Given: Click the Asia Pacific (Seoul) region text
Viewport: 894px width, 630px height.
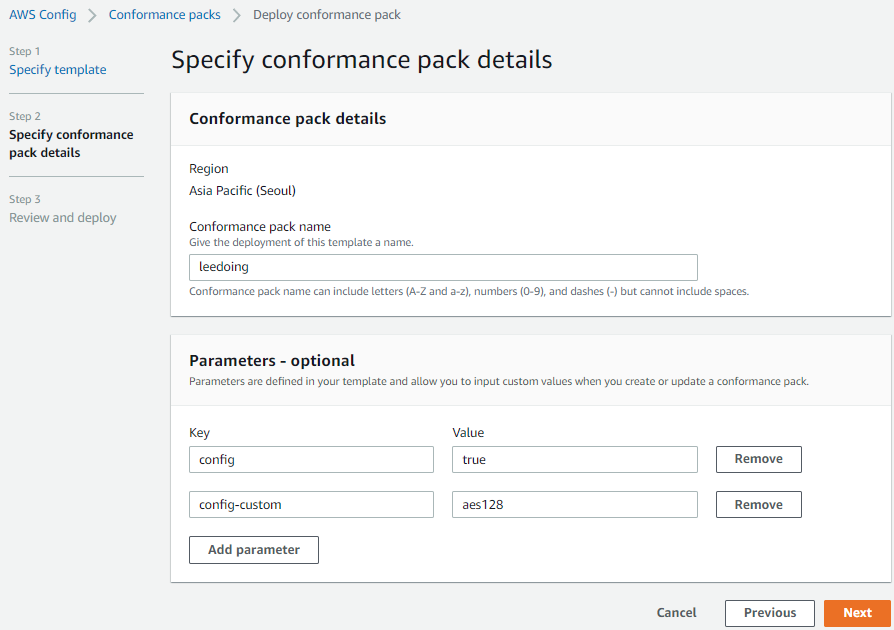Looking at the screenshot, I should [242, 190].
